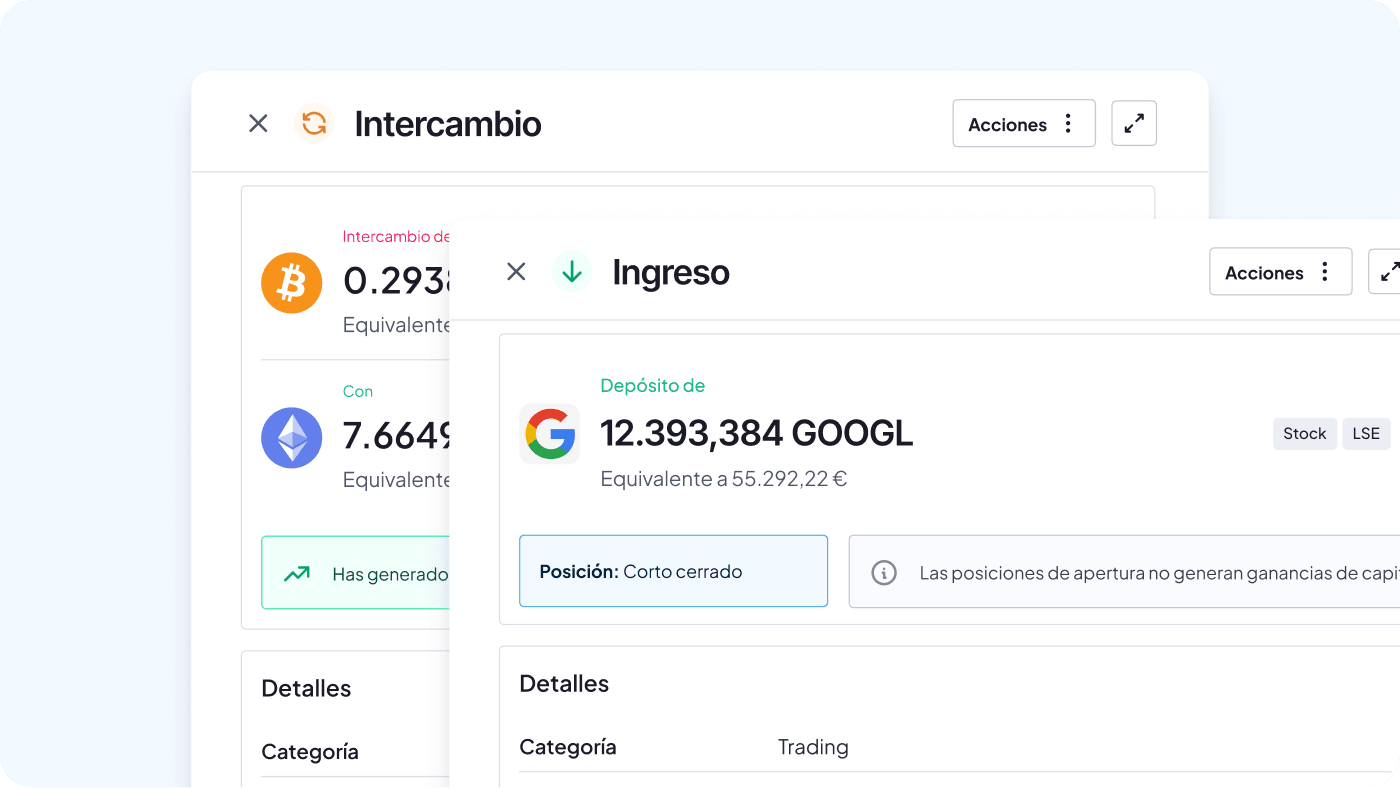This screenshot has height=788, width=1400.
Task: Click the Equivalente a 55.292,22 € text
Action: [723, 479]
